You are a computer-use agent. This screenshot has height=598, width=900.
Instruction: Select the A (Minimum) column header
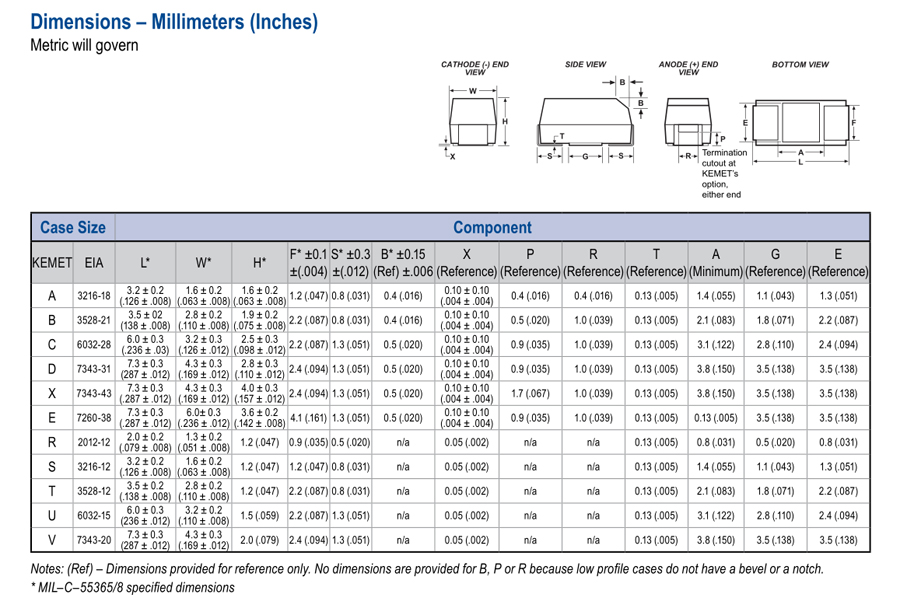pyautogui.click(x=715, y=263)
